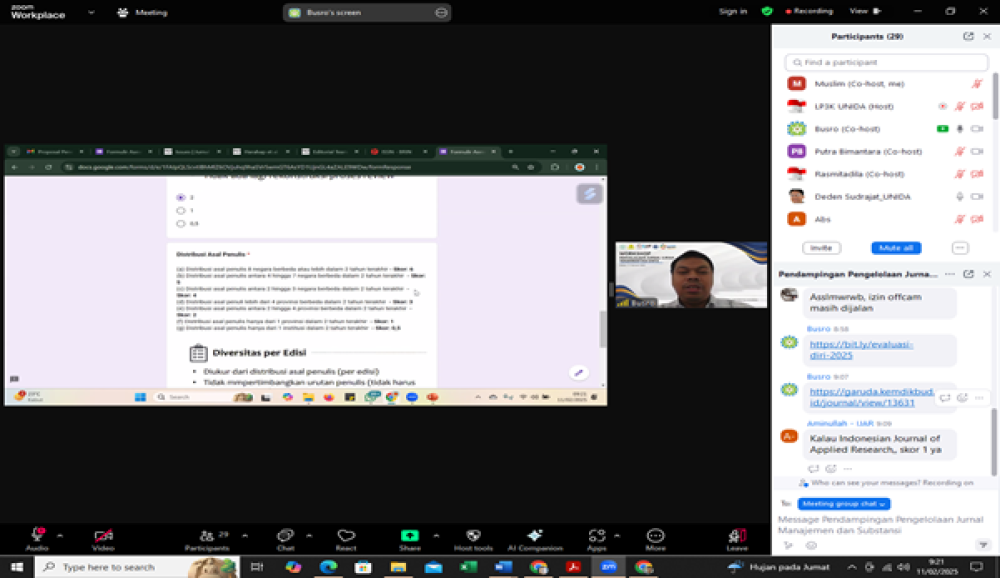Open chat format options icon in composer
This screenshot has width=1000, height=578.
(788, 545)
